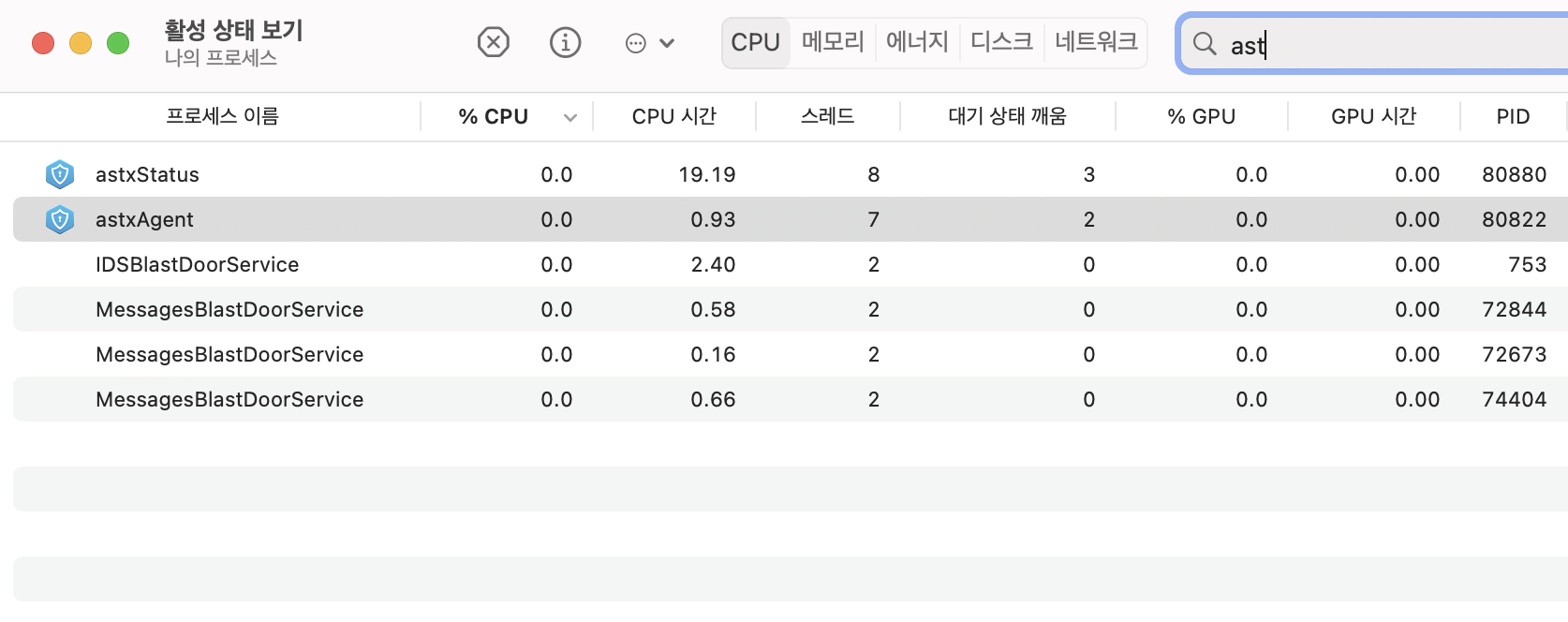The image size is (1568, 622).
Task: Click thread count 7 for astxAgent
Action: [x=874, y=219]
